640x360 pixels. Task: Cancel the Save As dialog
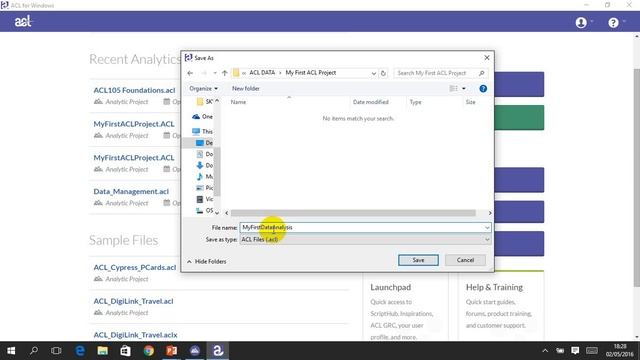(465, 260)
